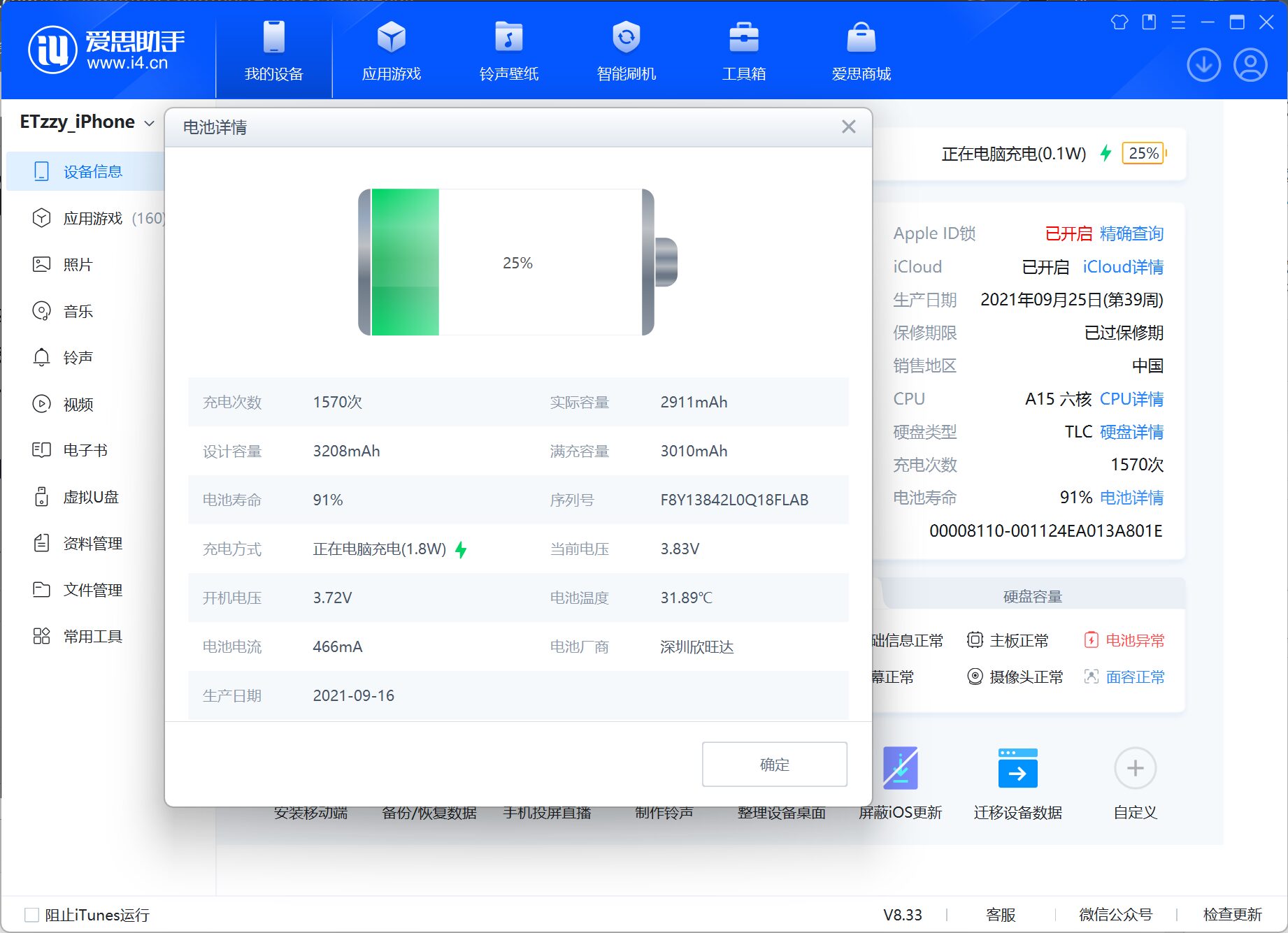The image size is (1288, 933).
Task: Open the 智能刷机 tab
Action: click(626, 52)
